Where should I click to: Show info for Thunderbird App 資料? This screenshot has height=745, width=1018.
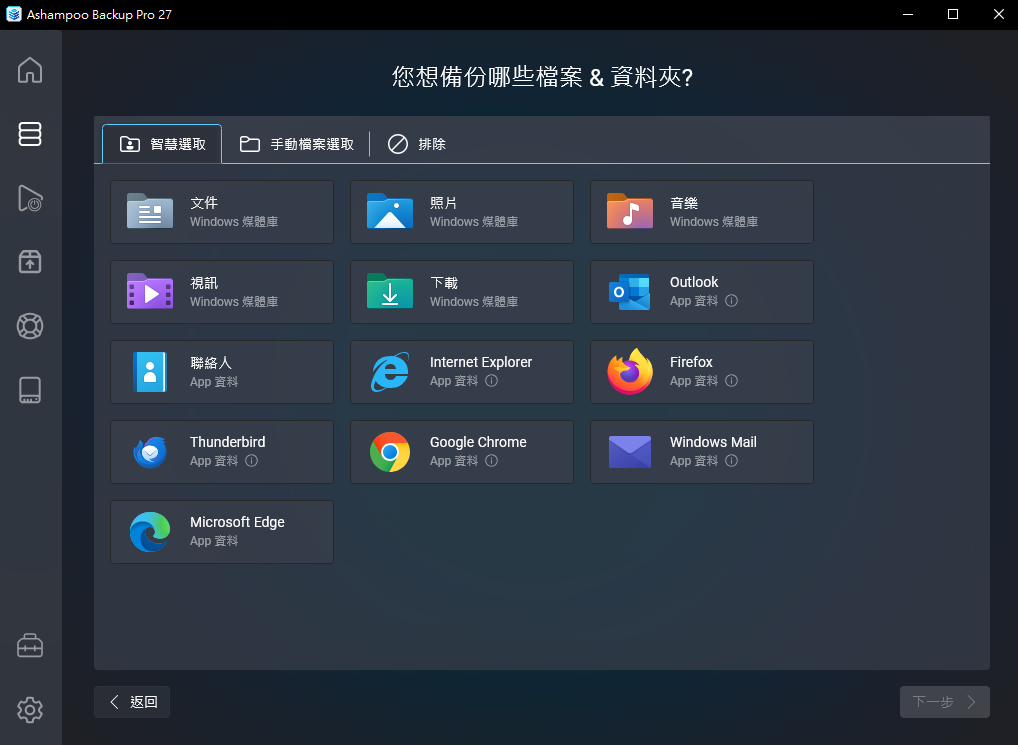[x=251, y=460]
